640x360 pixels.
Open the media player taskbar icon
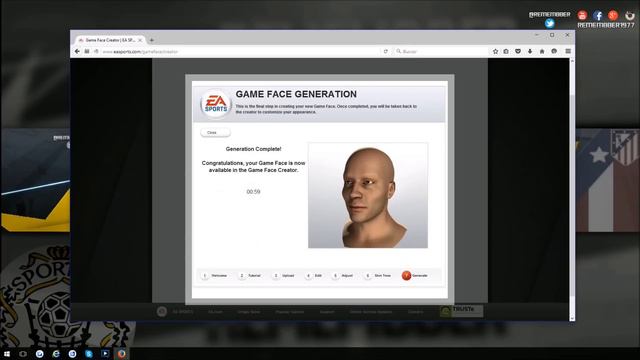[105, 353]
